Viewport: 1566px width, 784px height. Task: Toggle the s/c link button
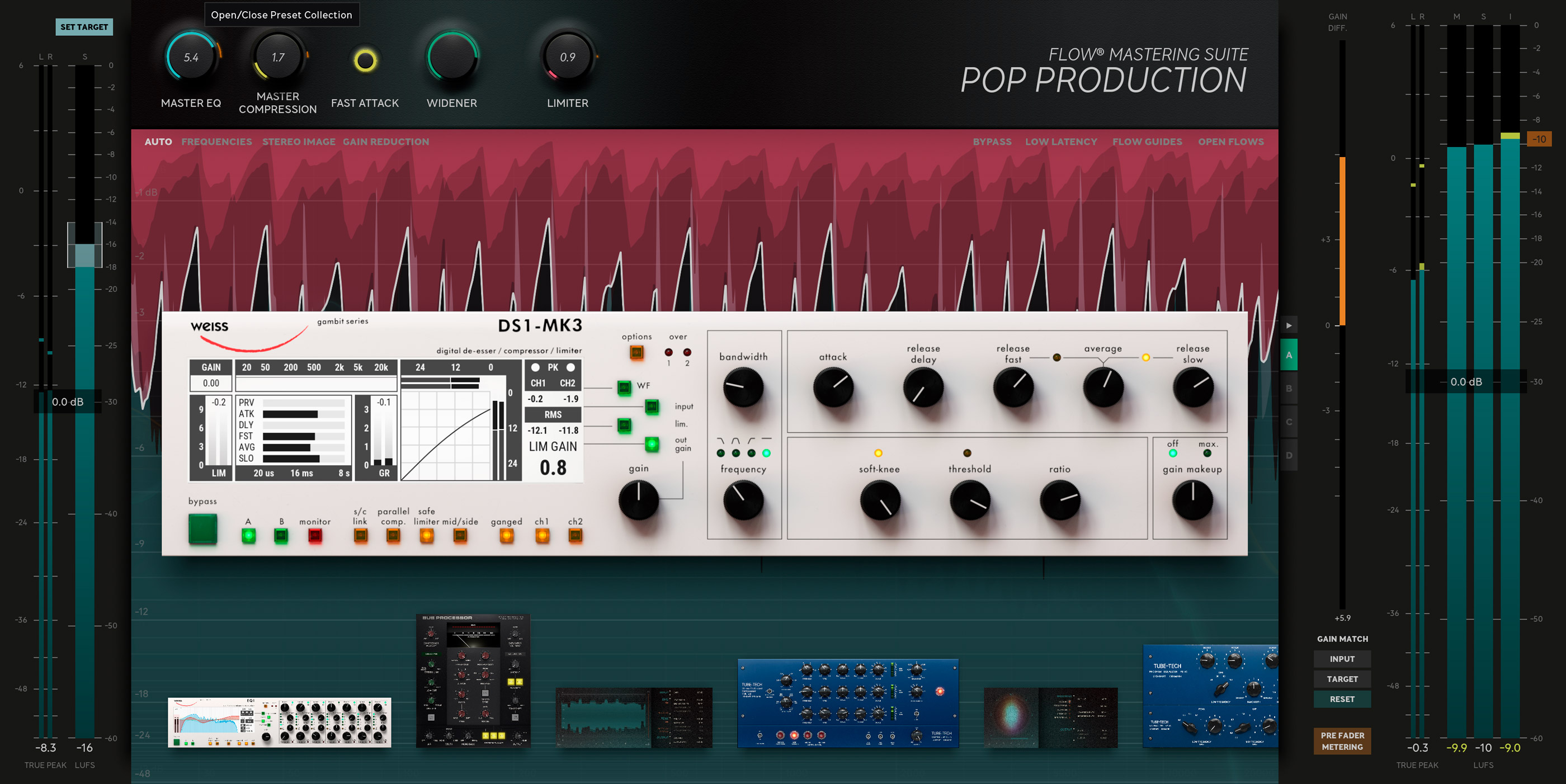(361, 535)
